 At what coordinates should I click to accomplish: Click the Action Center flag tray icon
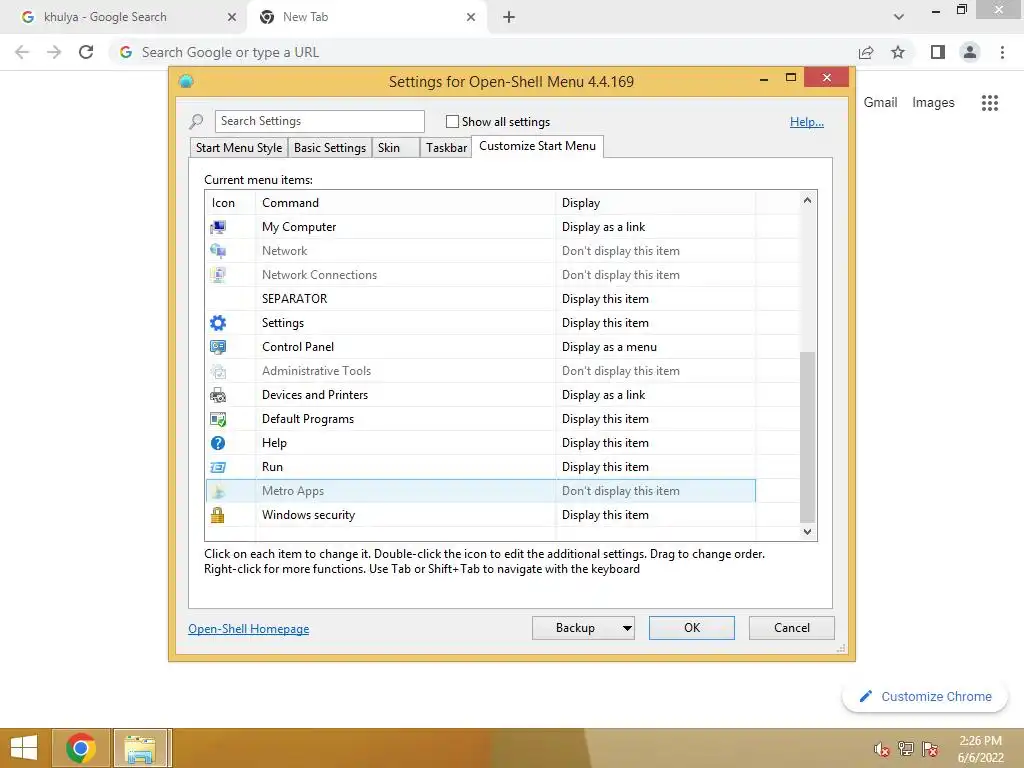point(930,749)
